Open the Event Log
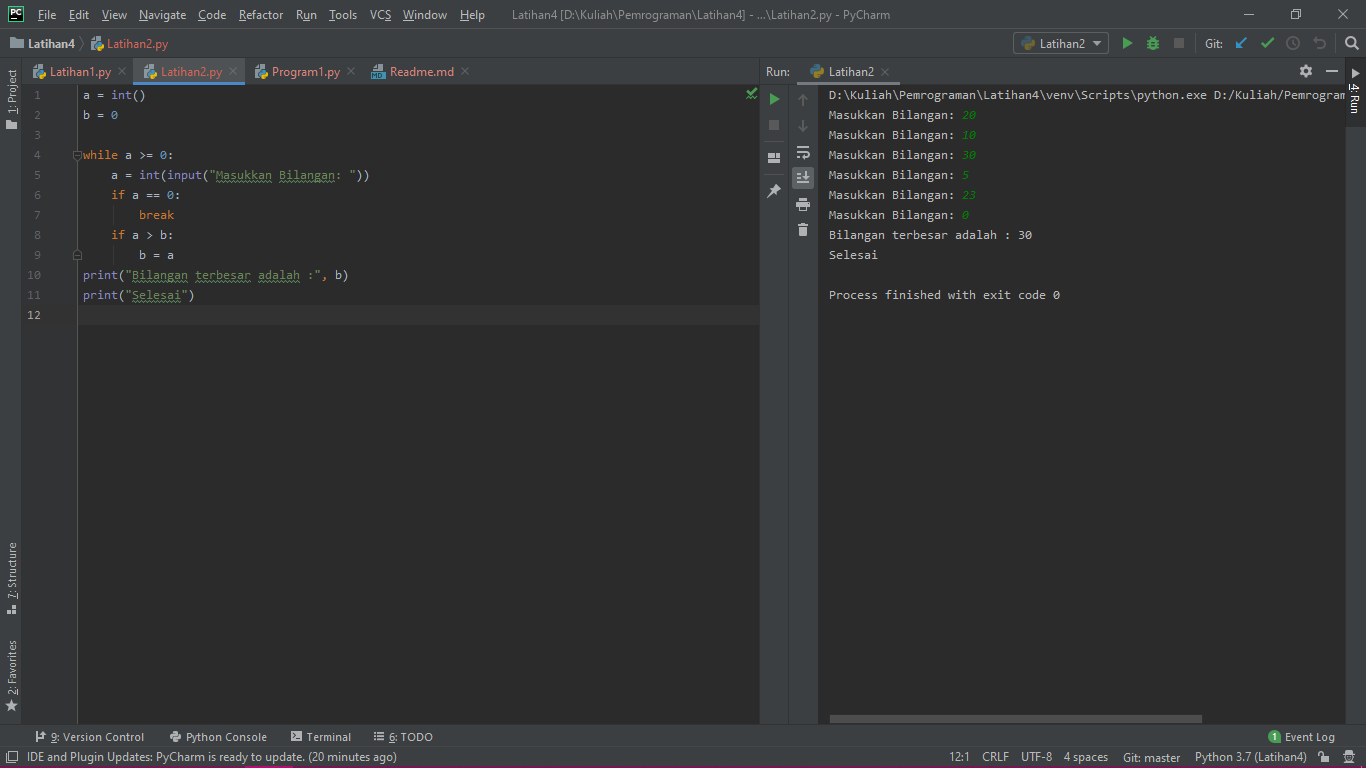This screenshot has width=1366, height=768. click(1301, 737)
